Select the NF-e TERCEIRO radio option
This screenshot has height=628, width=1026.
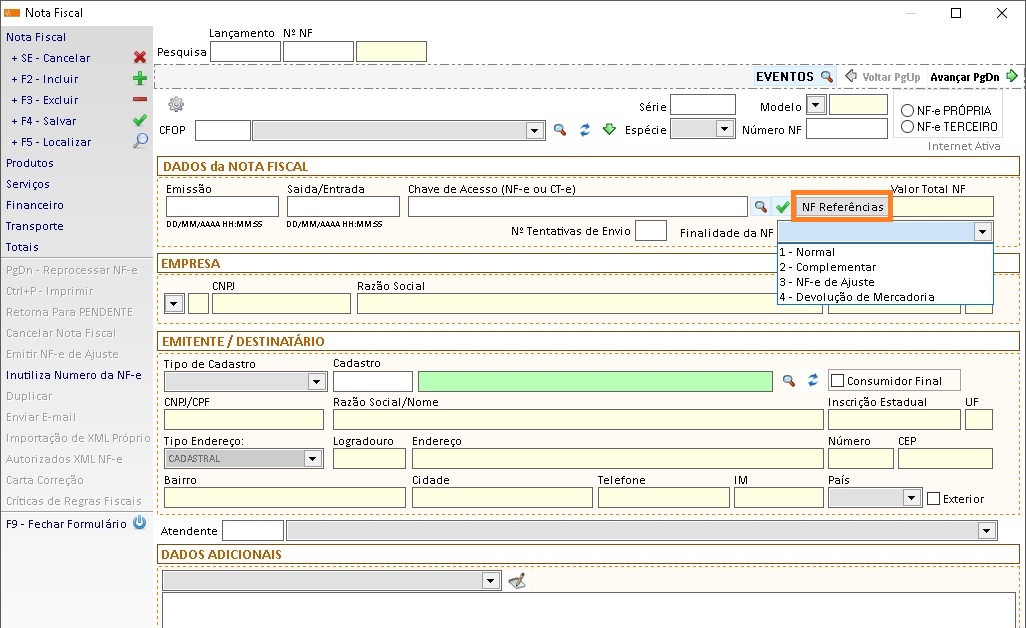[x=908, y=127]
